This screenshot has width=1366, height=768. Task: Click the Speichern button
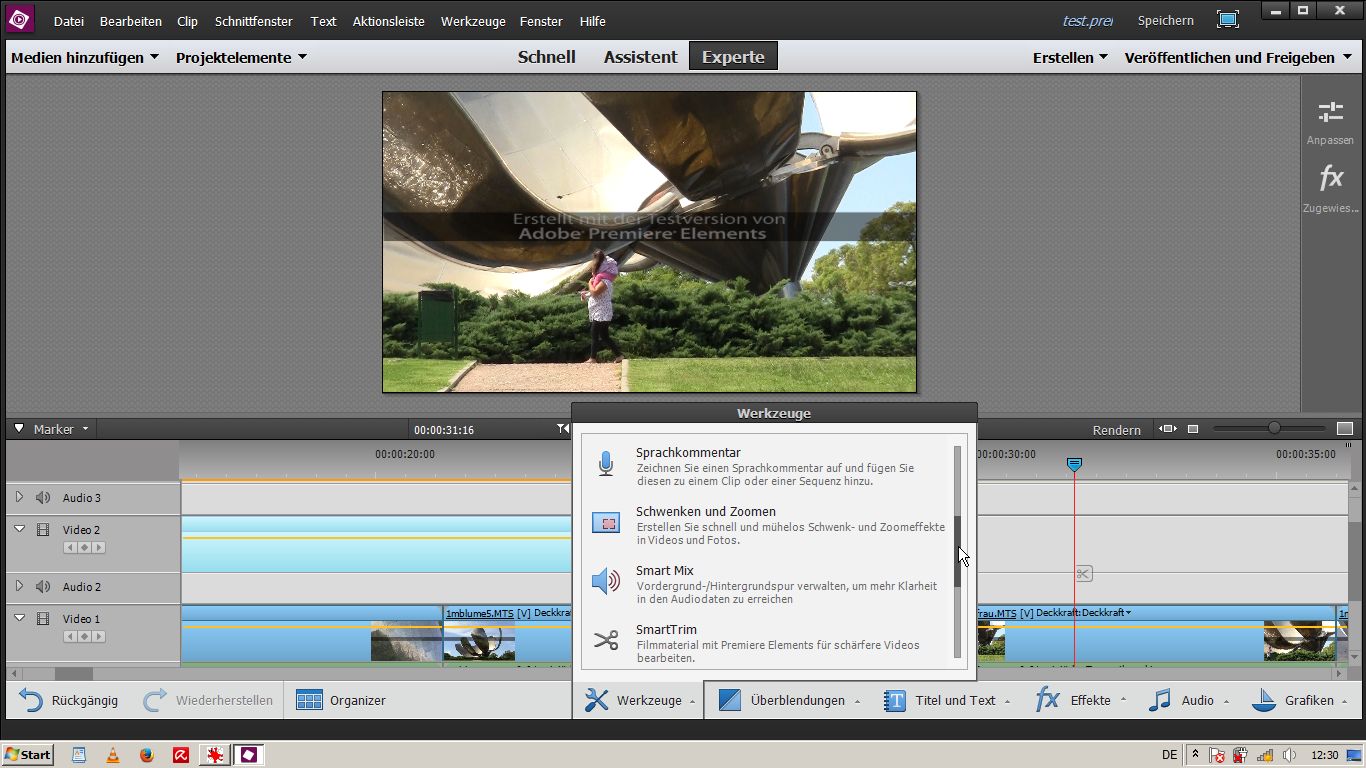[x=1166, y=21]
